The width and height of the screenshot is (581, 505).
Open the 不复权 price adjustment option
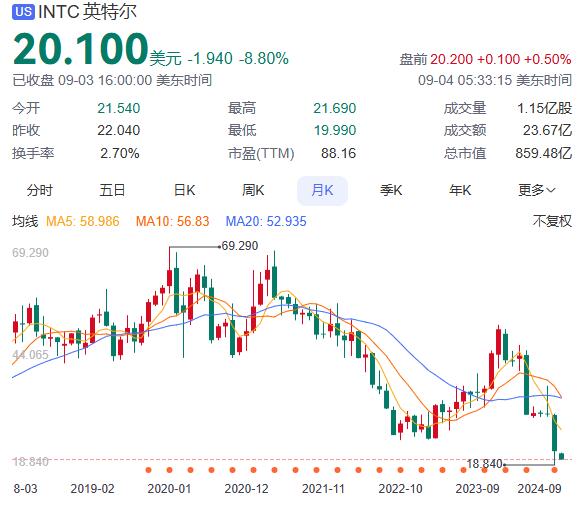coord(552,221)
